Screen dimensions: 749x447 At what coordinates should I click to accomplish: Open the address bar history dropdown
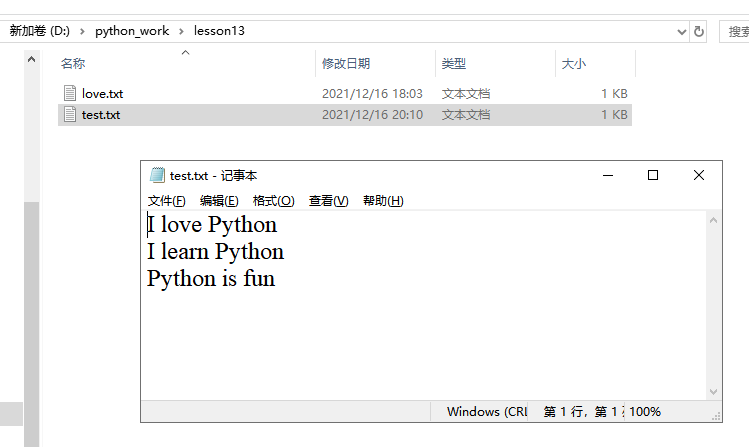tap(682, 32)
